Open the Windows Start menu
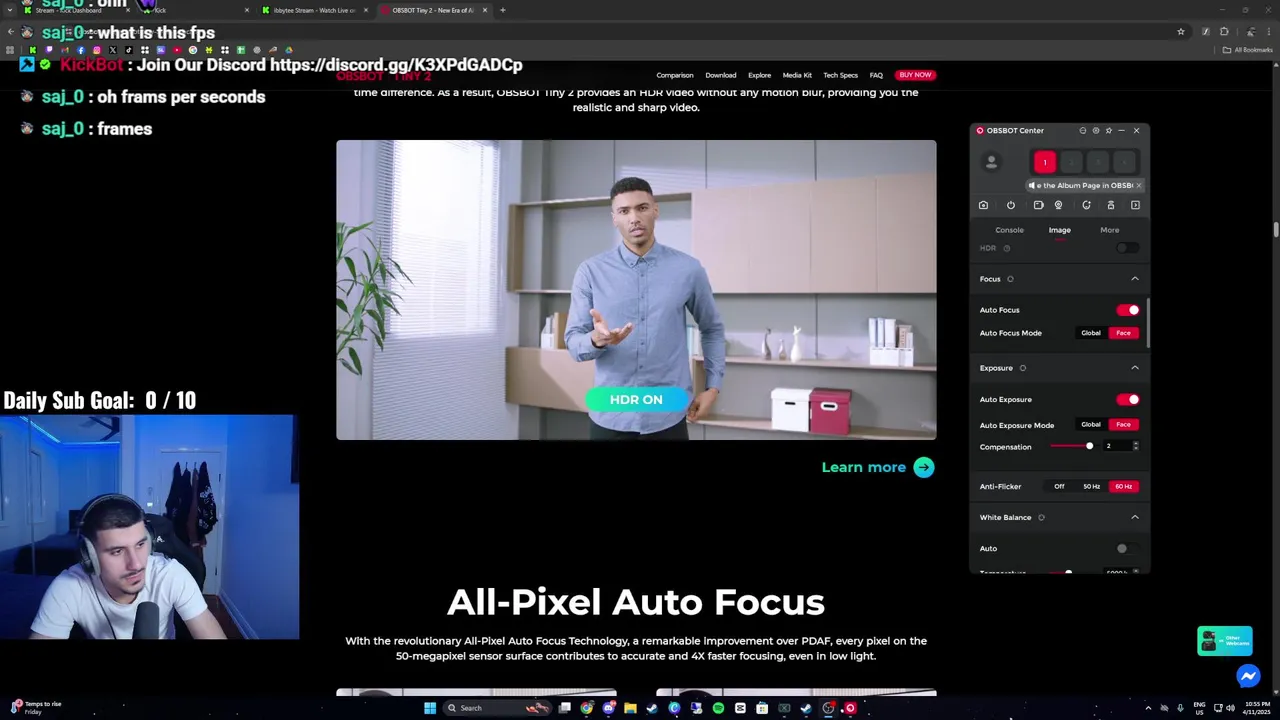Screen dimensions: 1280x720 pos(430,708)
